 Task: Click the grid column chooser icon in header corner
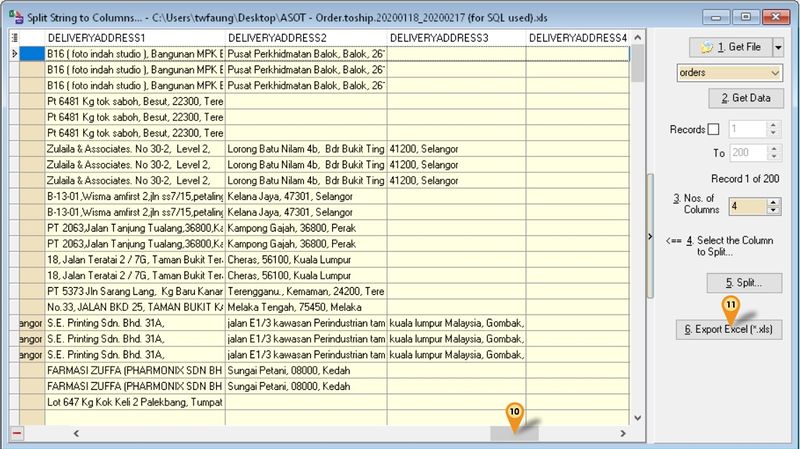click(14, 37)
